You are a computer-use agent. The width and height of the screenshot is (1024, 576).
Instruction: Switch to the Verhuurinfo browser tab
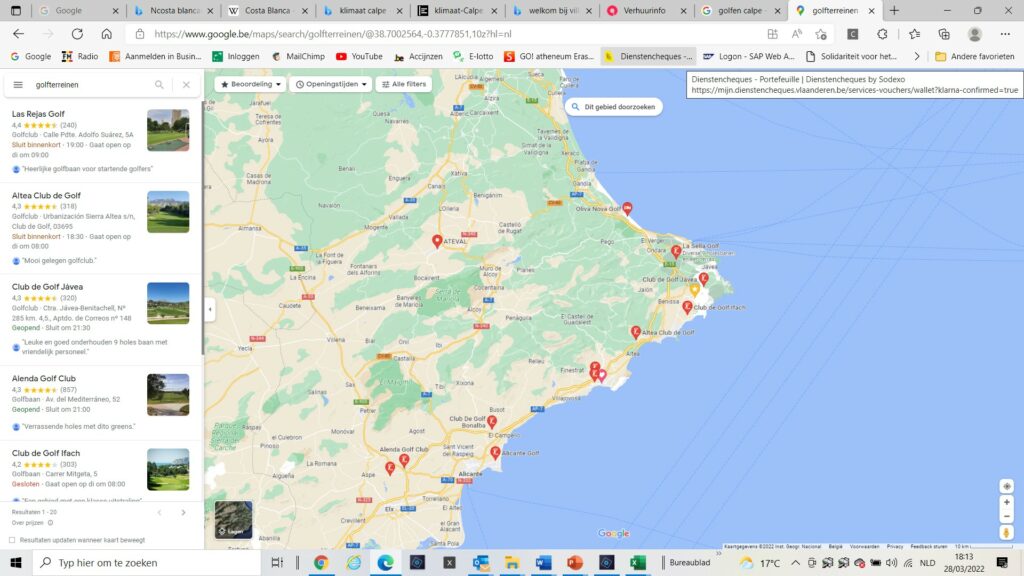pos(645,11)
